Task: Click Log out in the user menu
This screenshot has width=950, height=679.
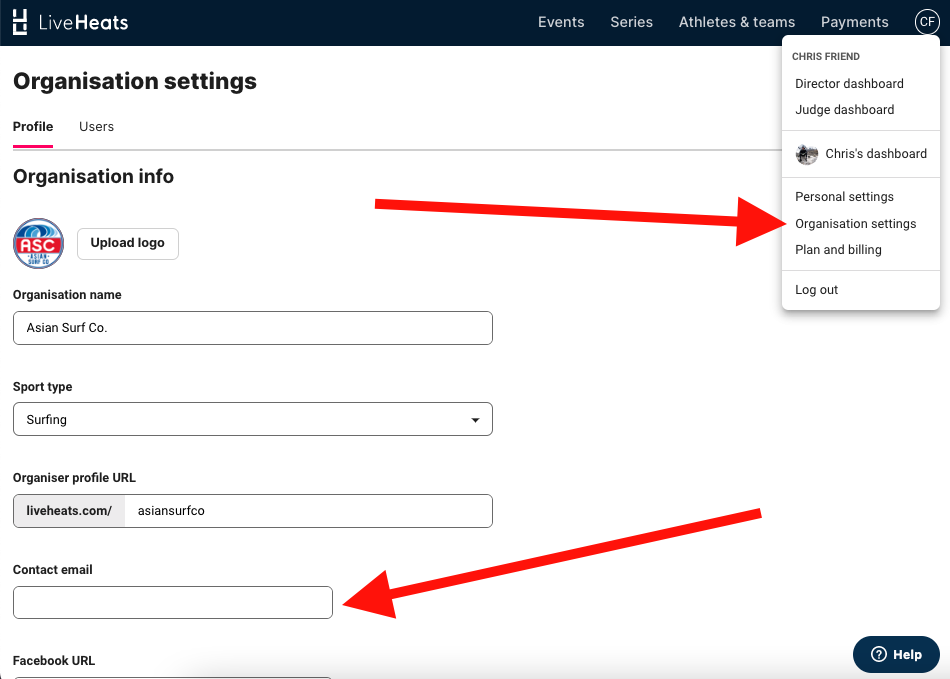Action: (816, 290)
